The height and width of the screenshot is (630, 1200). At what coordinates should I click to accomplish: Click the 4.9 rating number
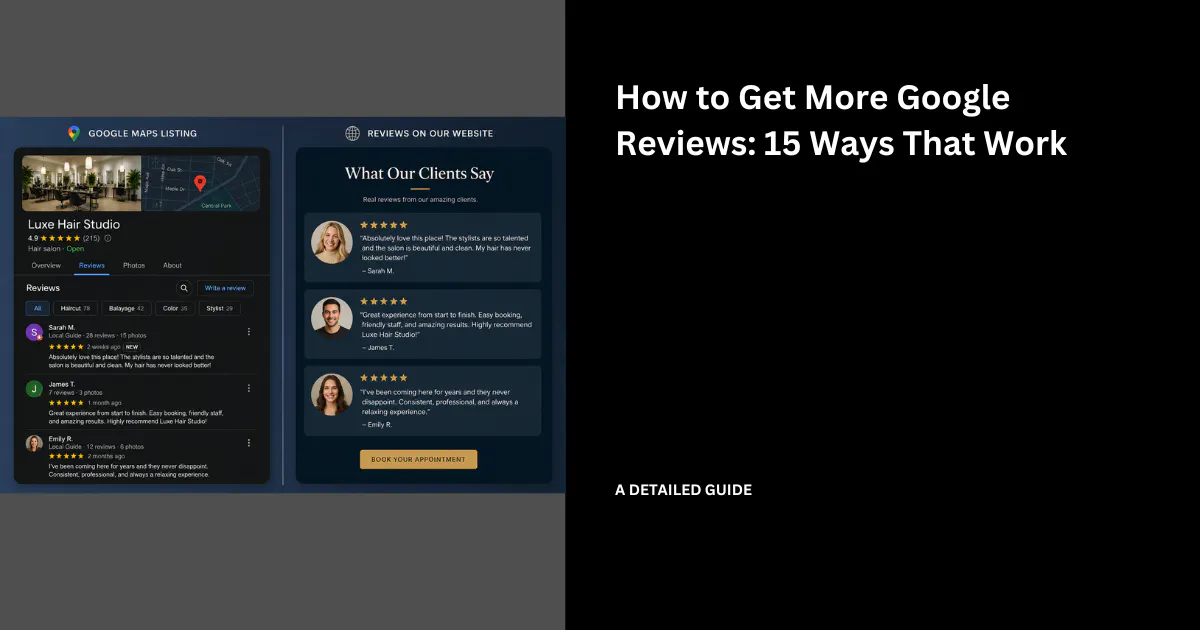click(x=33, y=239)
